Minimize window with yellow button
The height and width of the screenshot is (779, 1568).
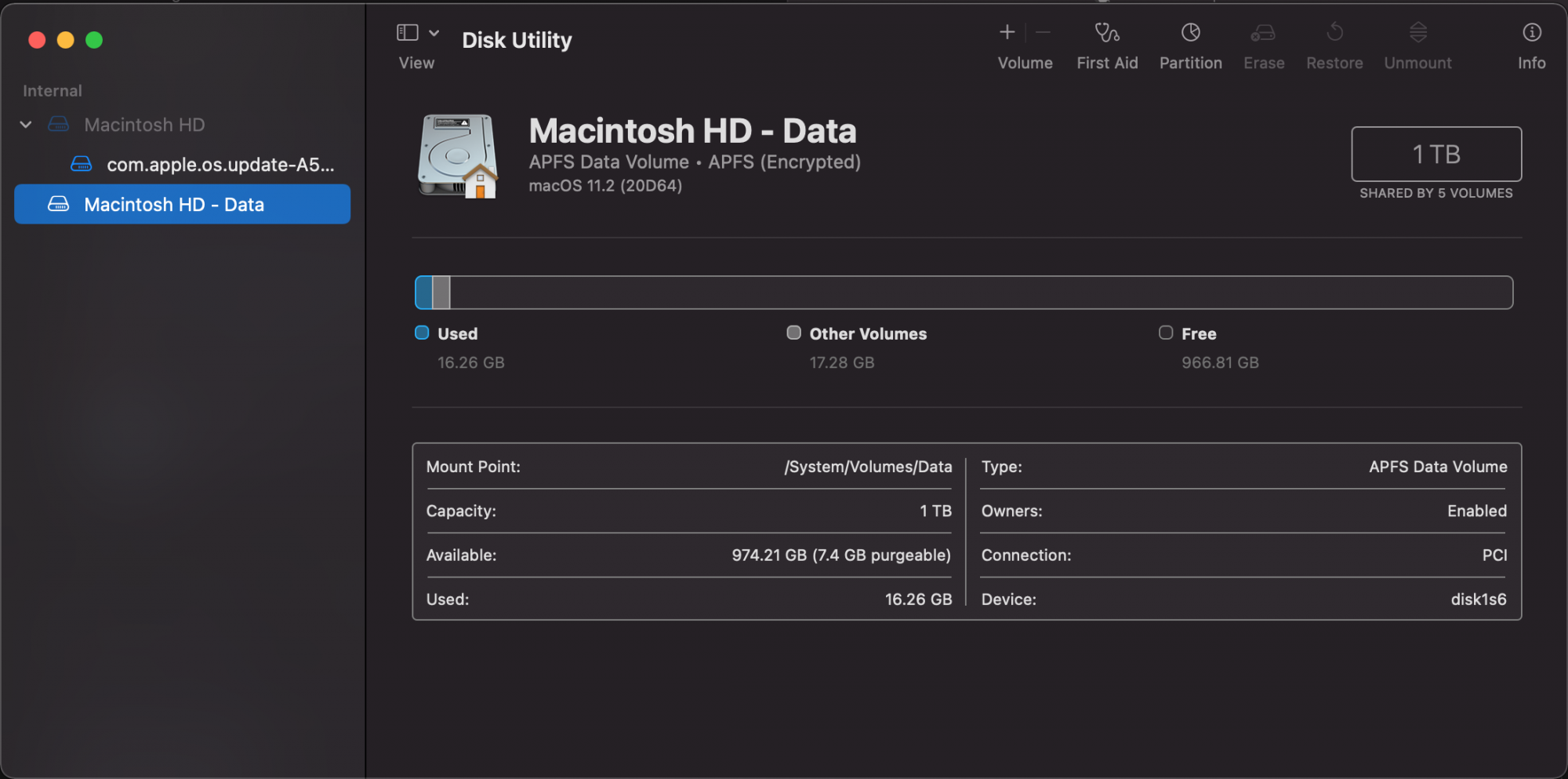[x=66, y=40]
